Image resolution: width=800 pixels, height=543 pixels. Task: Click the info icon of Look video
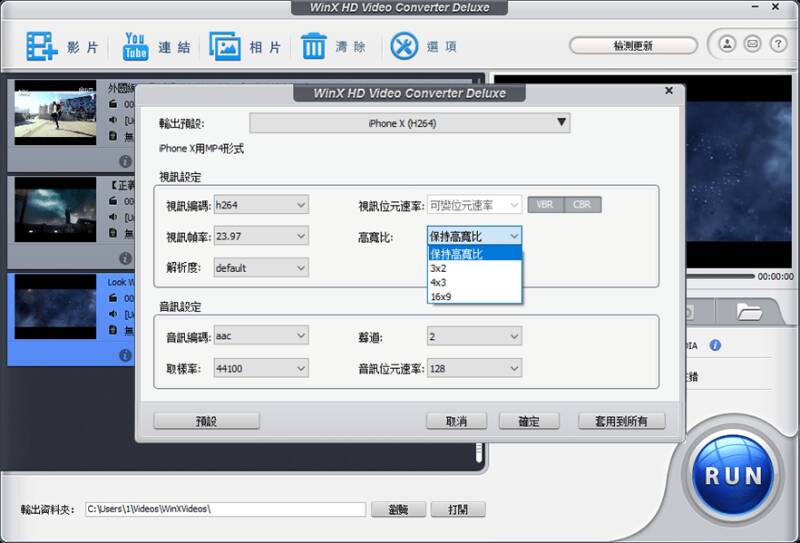(x=126, y=355)
